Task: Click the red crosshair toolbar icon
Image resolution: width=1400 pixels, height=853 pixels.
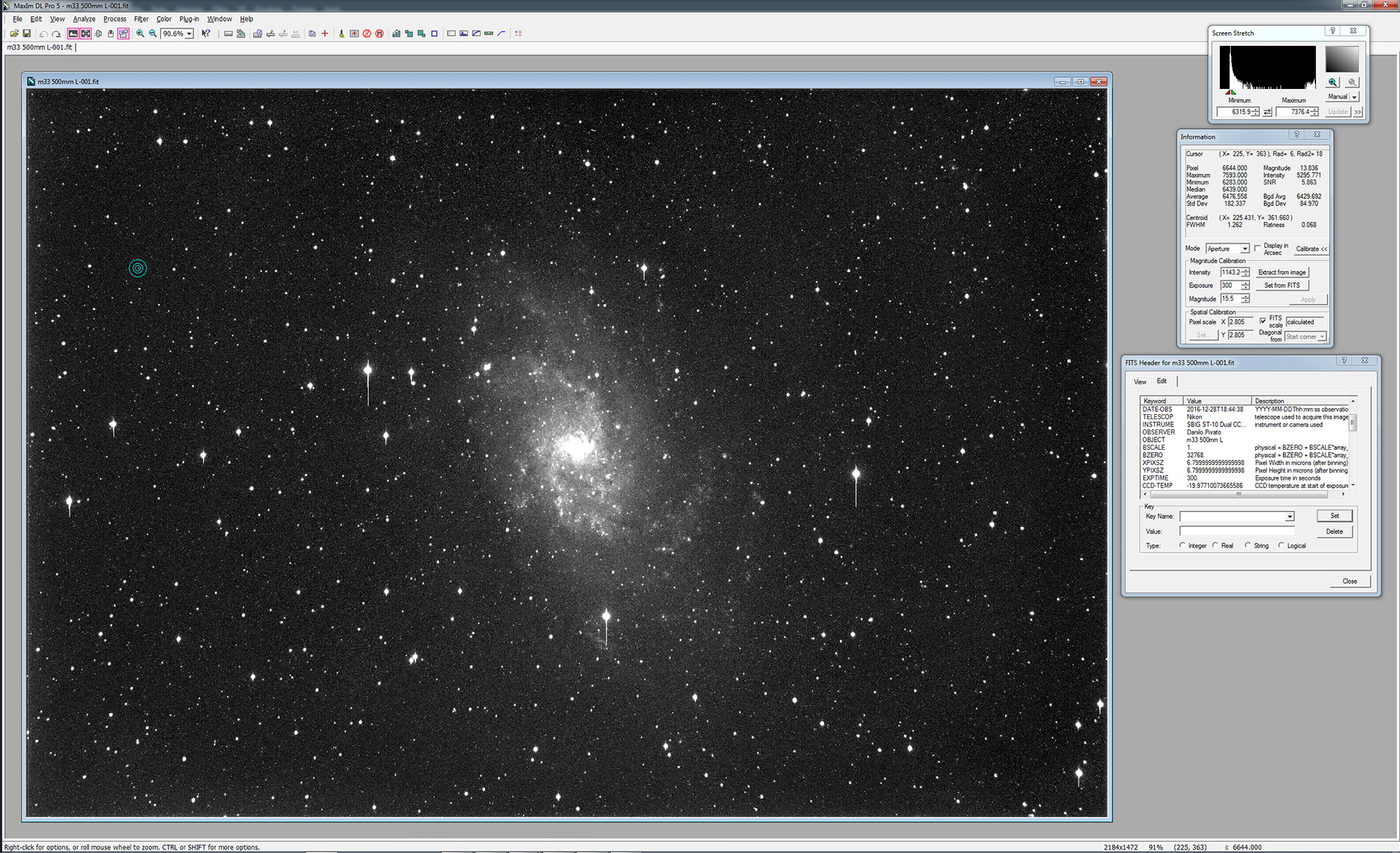Action: tap(325, 34)
